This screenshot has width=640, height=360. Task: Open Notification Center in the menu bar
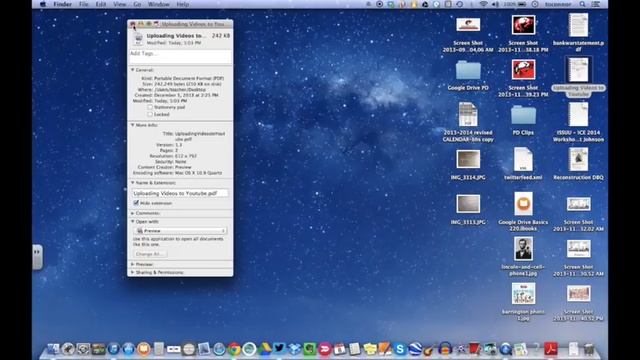pyautogui.click(x=596, y=4)
